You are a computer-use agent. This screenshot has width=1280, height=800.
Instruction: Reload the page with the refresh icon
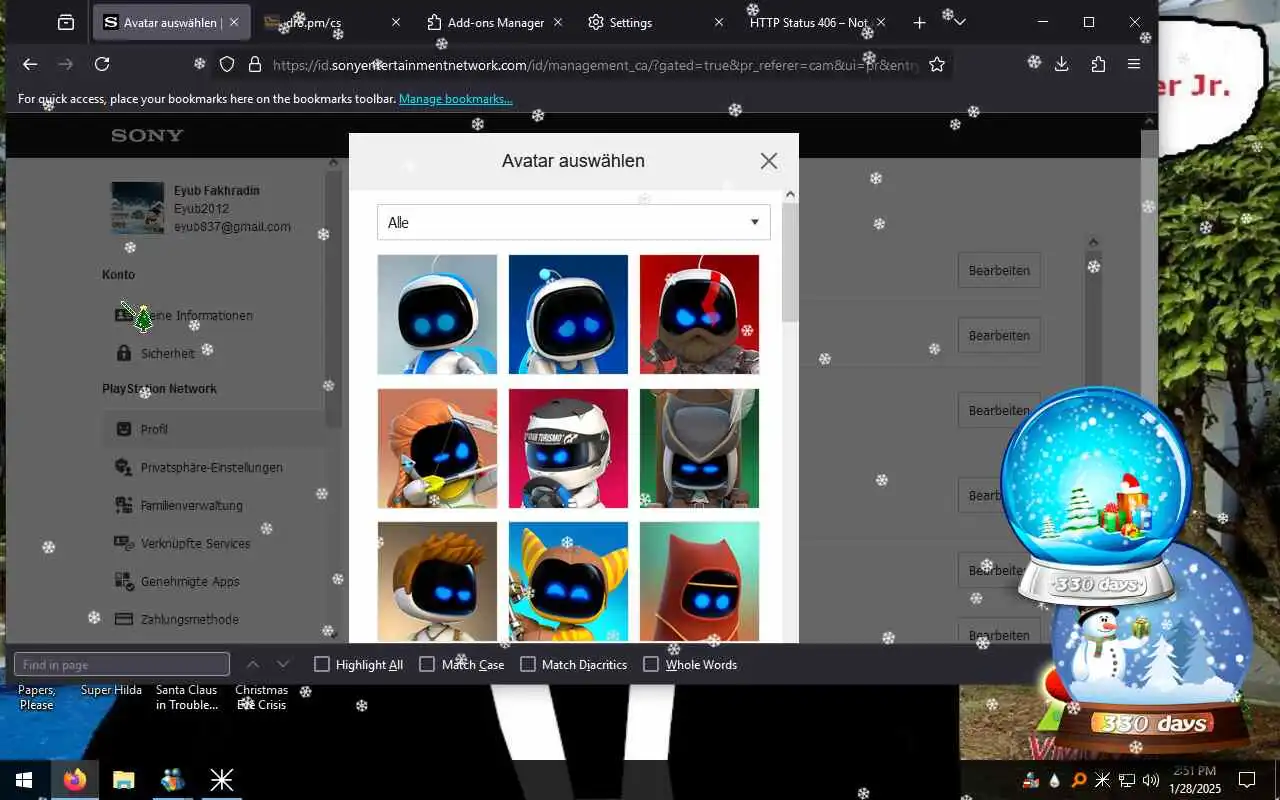(x=102, y=64)
